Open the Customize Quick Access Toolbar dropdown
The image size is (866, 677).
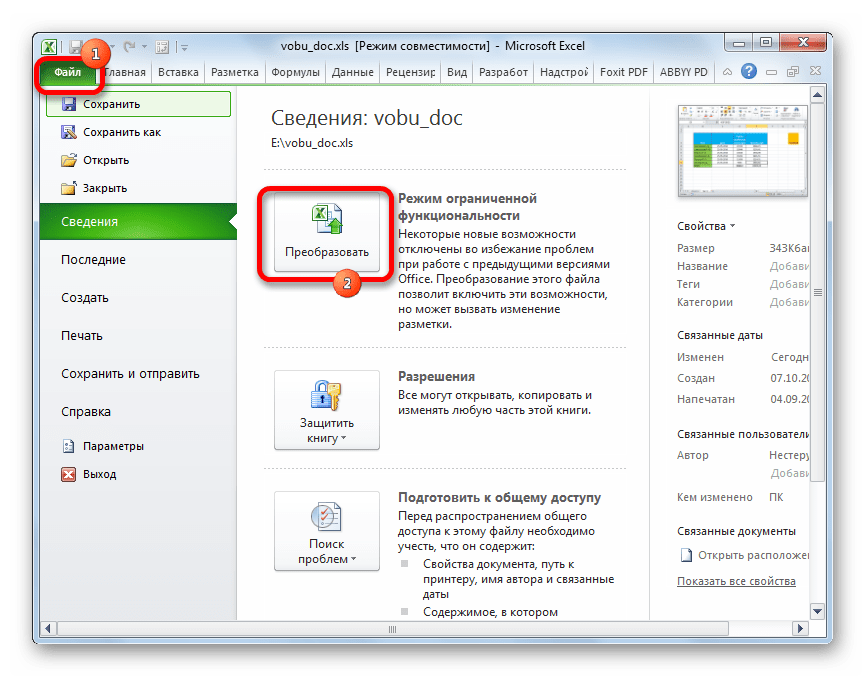coord(184,48)
